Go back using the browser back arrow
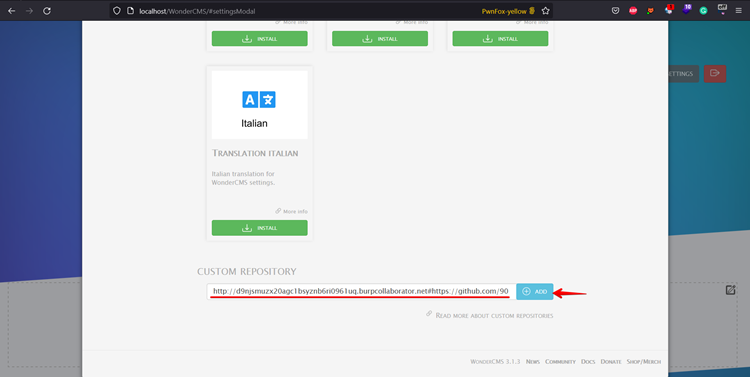The image size is (750, 377). pos(11,11)
